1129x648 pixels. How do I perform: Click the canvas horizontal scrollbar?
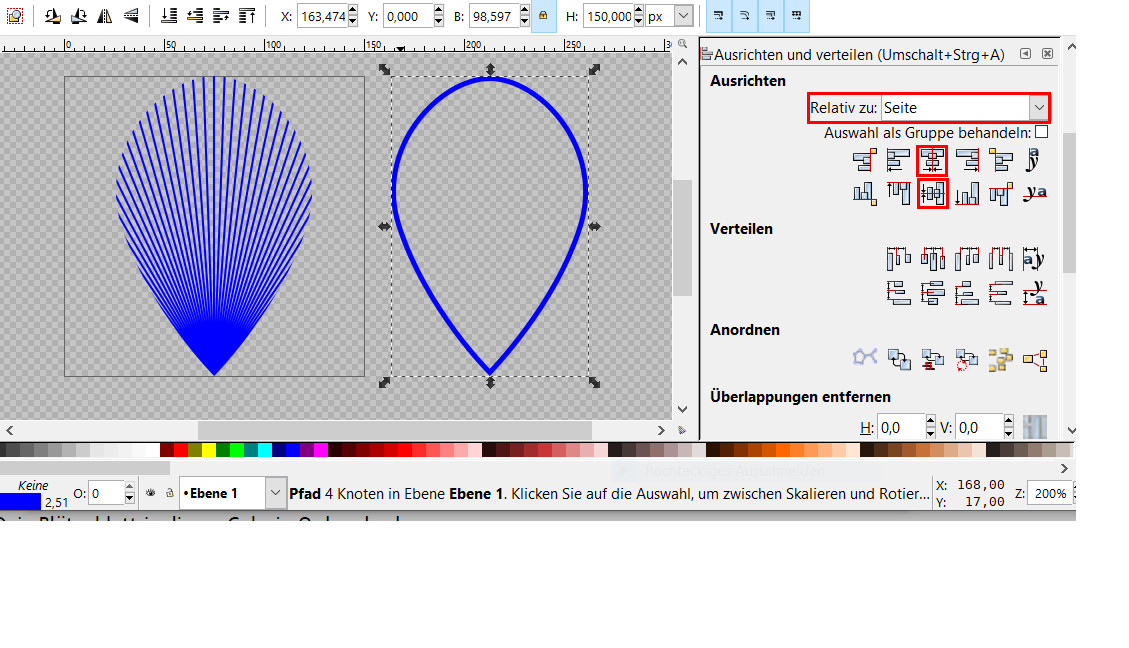(x=395, y=430)
